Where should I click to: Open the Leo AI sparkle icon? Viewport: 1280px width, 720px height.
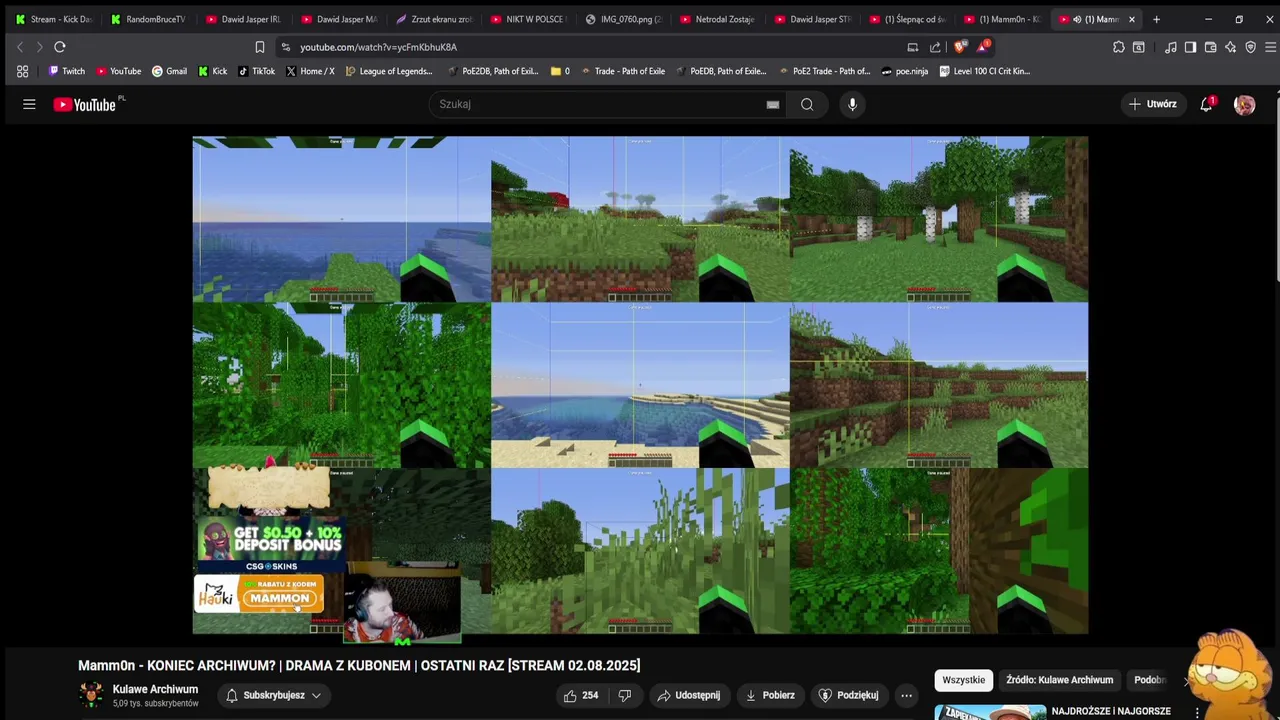click(1230, 47)
